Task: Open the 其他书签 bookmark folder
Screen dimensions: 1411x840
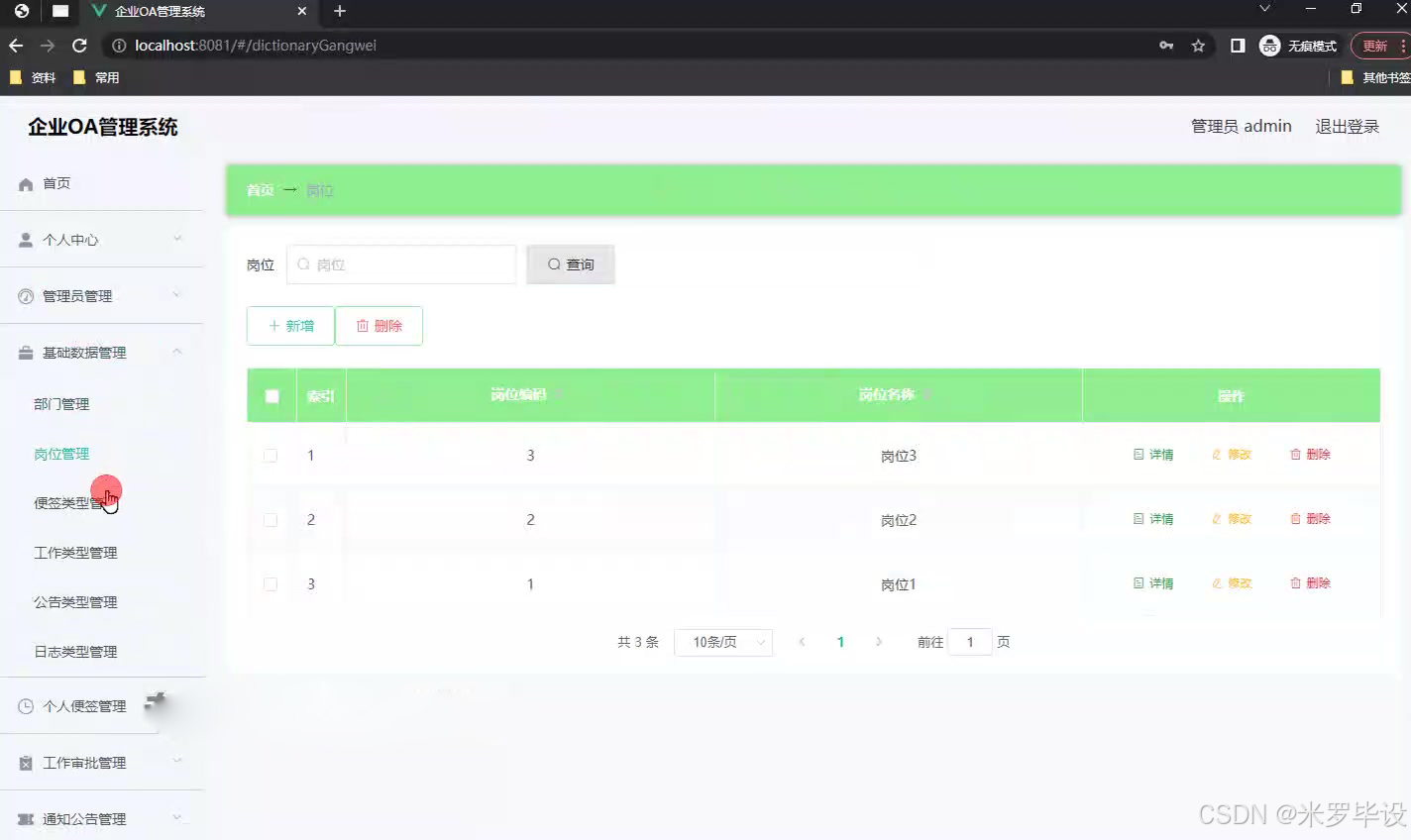Action: click(1375, 77)
